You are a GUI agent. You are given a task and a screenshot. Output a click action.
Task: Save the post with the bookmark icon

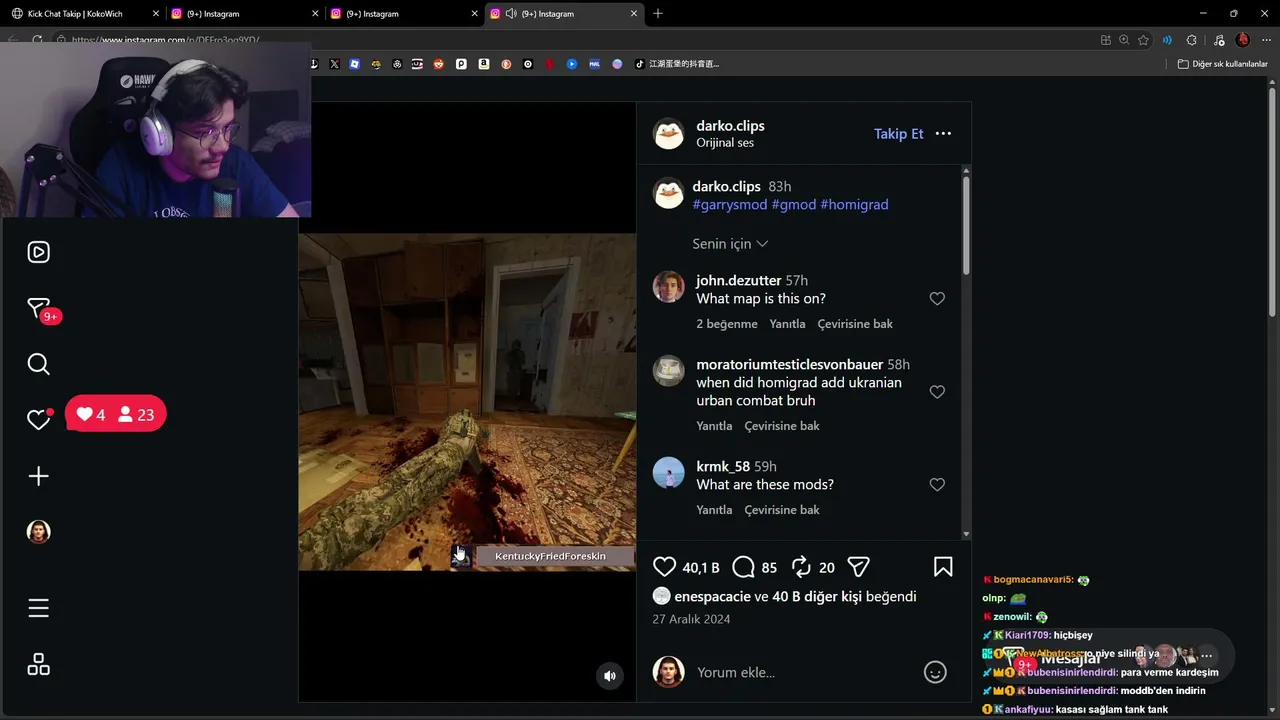click(x=943, y=567)
